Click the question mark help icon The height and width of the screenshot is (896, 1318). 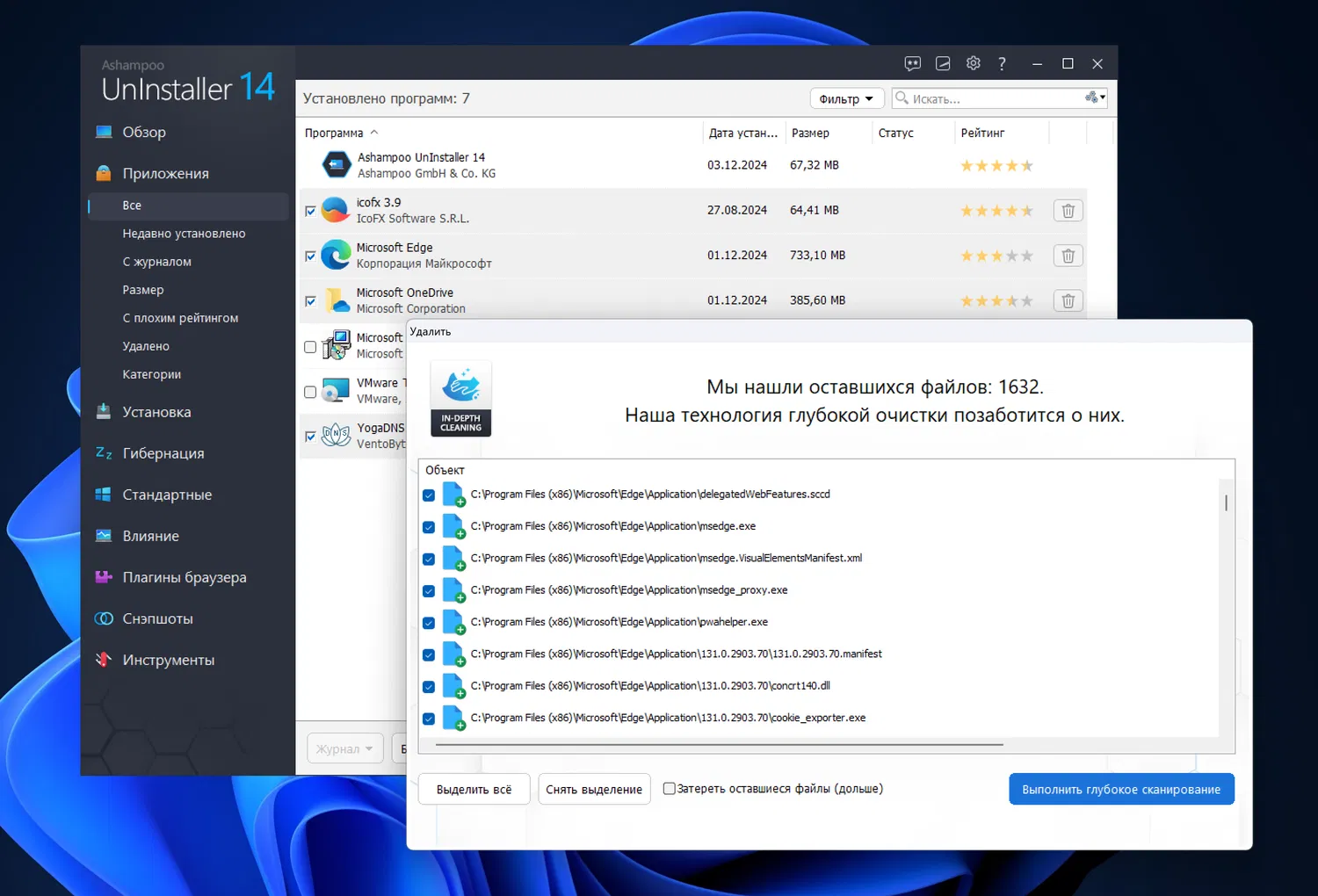1002,63
